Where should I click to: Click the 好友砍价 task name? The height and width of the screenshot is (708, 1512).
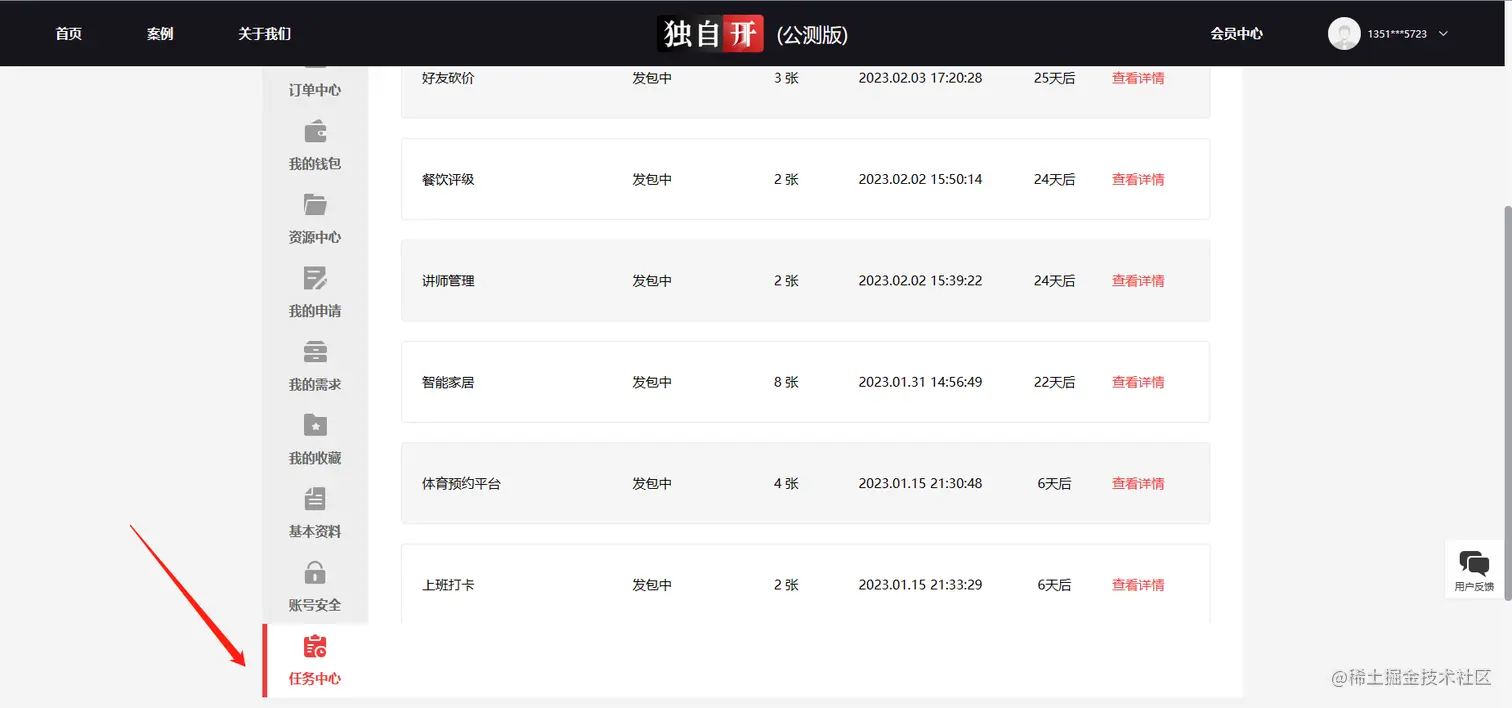[x=448, y=78]
